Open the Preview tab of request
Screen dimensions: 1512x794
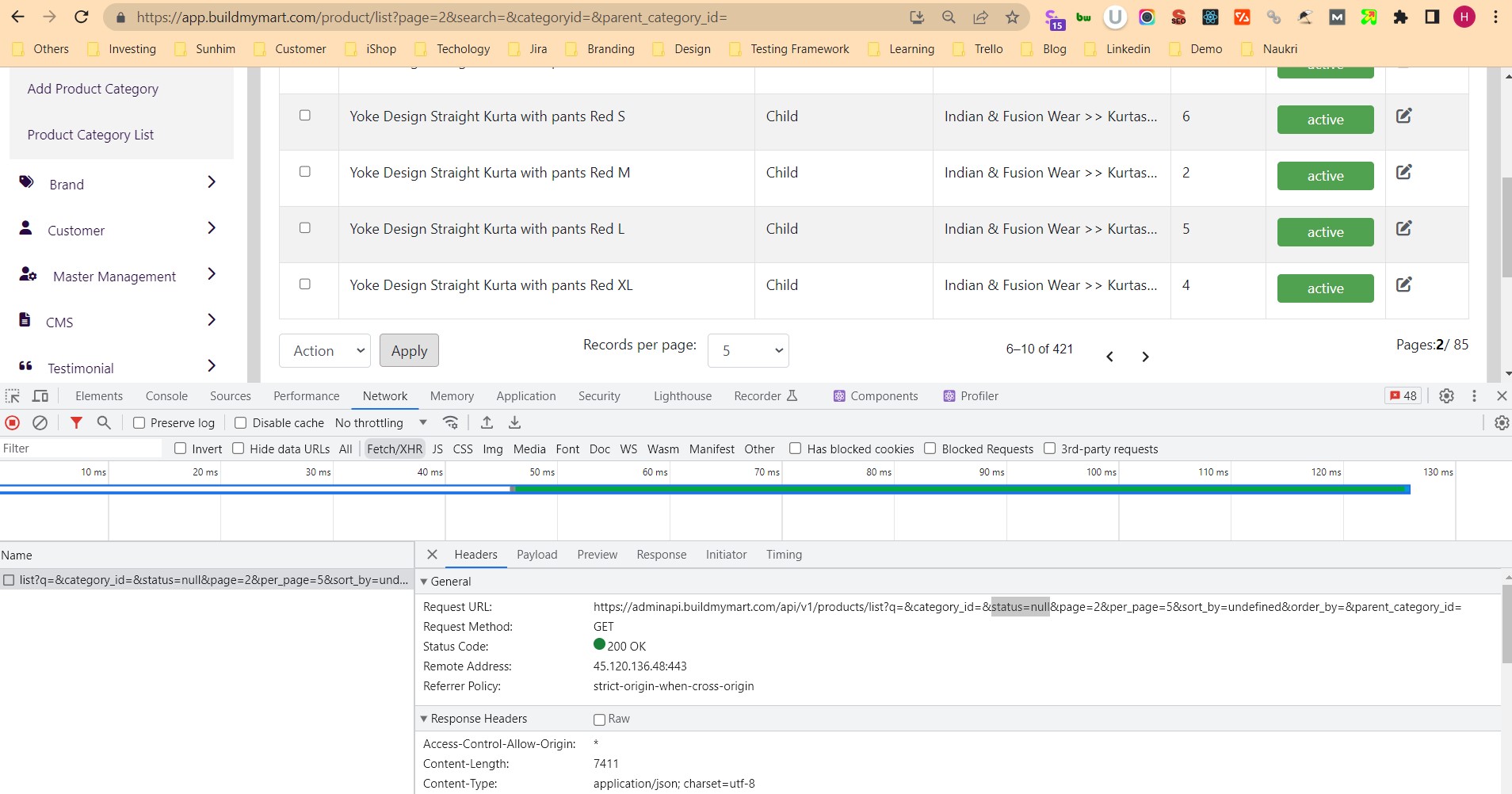598,555
